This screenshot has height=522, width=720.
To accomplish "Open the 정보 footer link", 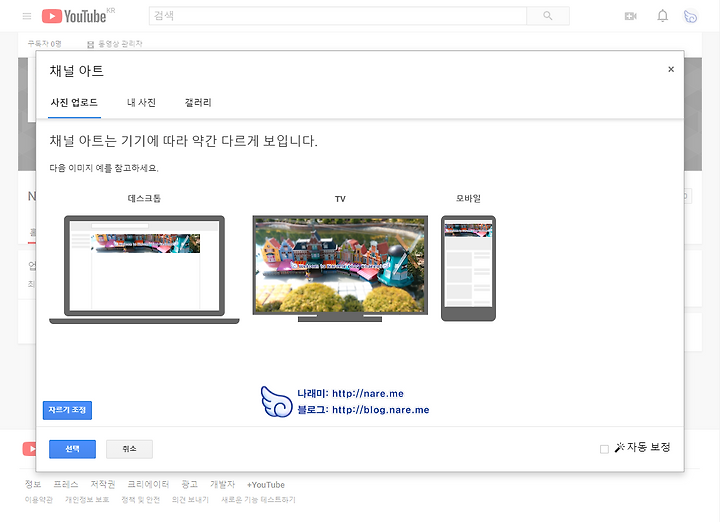I will pyautogui.click(x=33, y=484).
